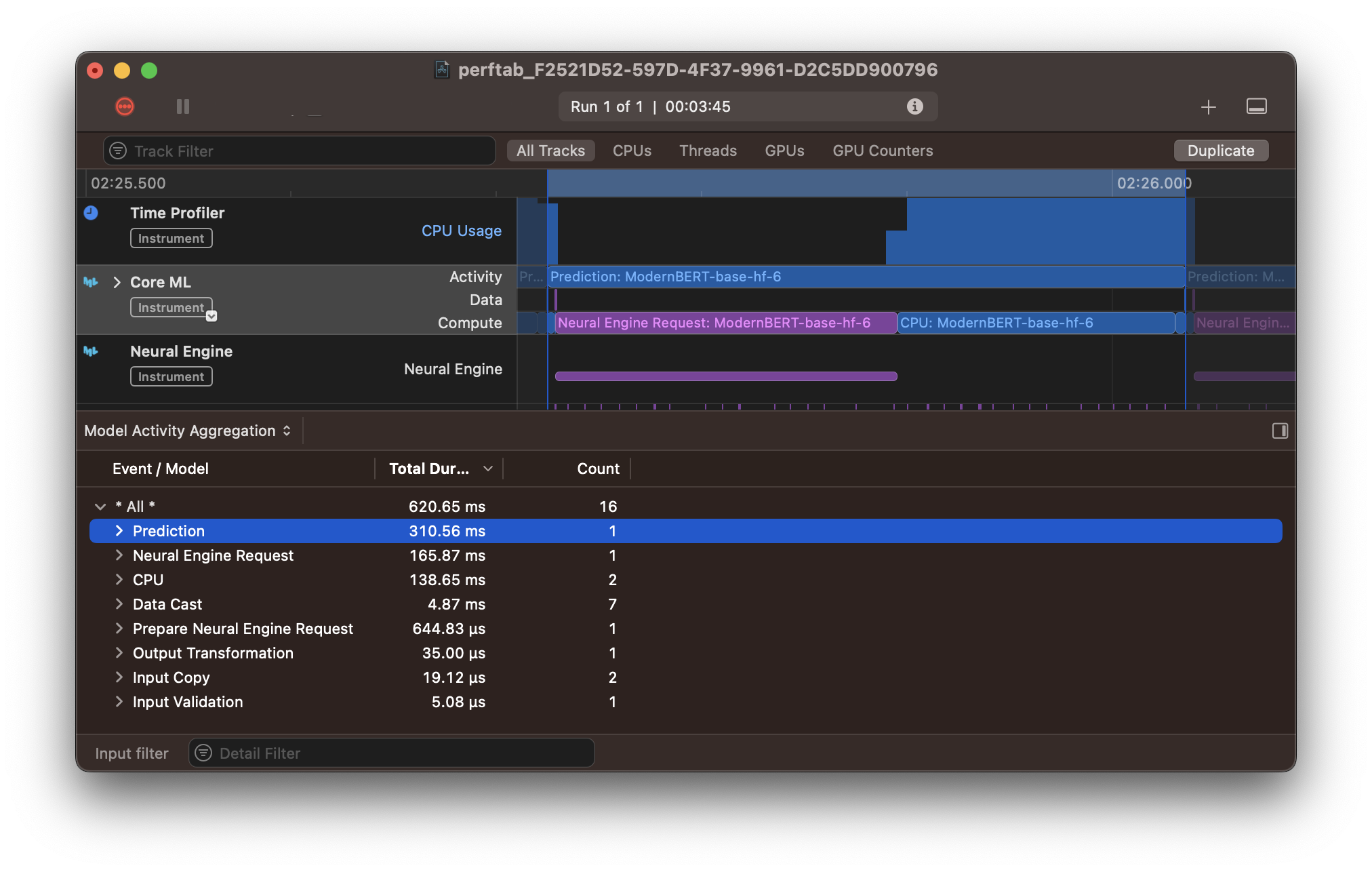Click the Run 1 of 1 status display

pos(748,106)
